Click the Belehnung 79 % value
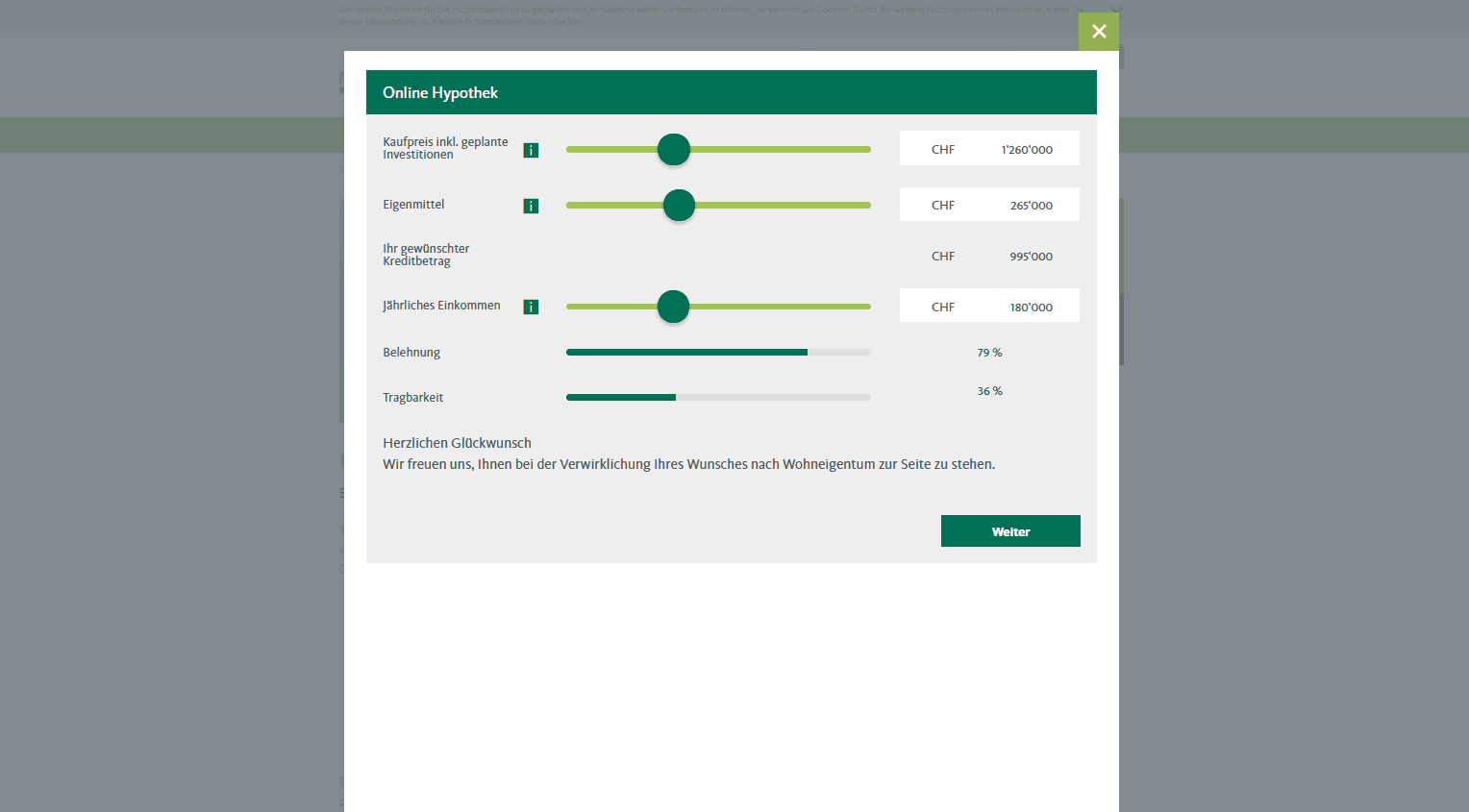Screen dimensions: 1469x812 [x=989, y=353]
